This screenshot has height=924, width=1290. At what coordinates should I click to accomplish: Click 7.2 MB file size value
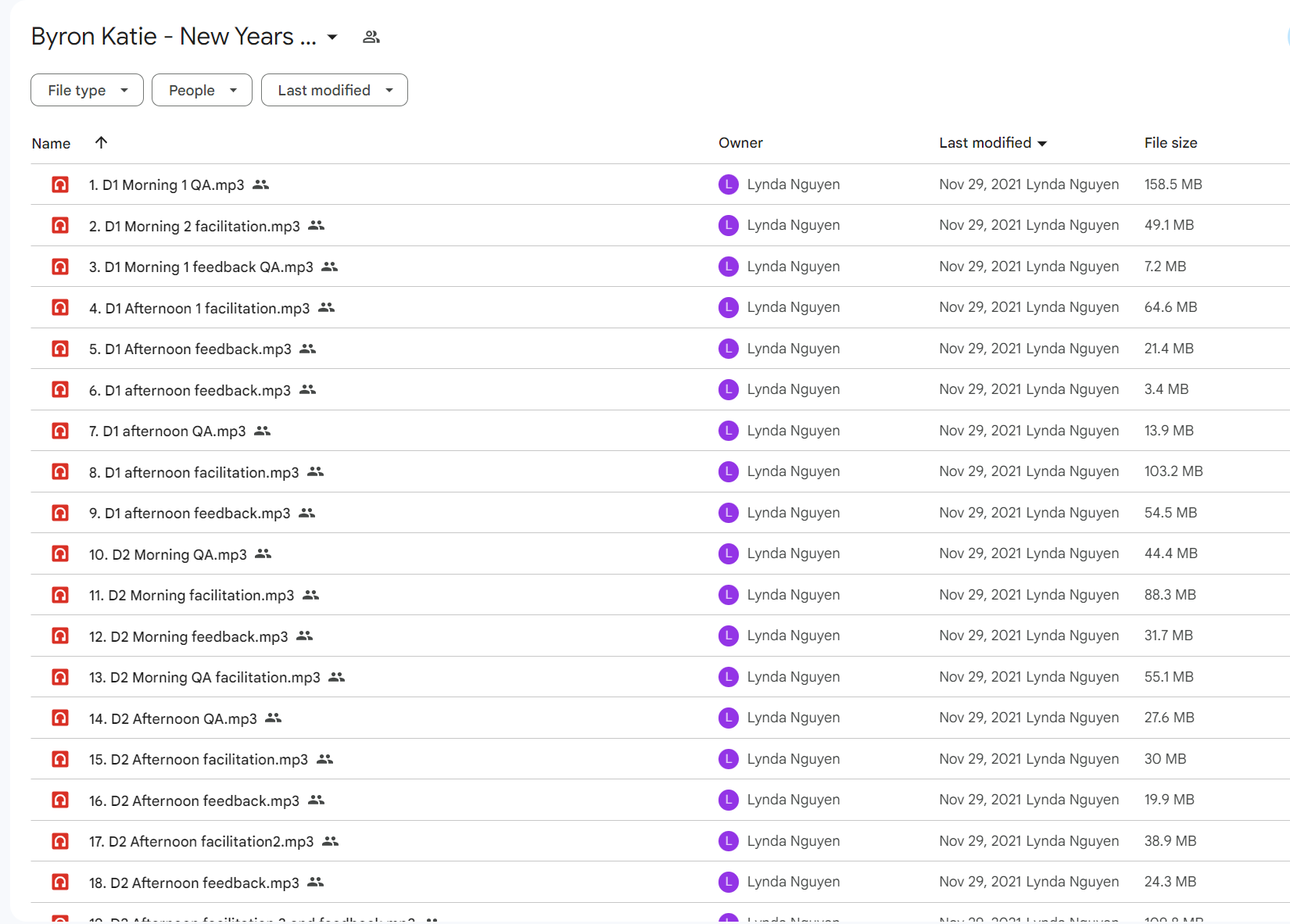tap(1165, 267)
